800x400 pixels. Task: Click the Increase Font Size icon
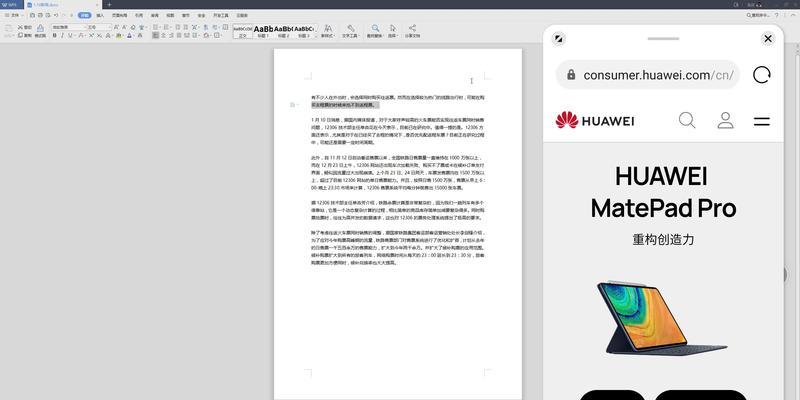point(117,27)
